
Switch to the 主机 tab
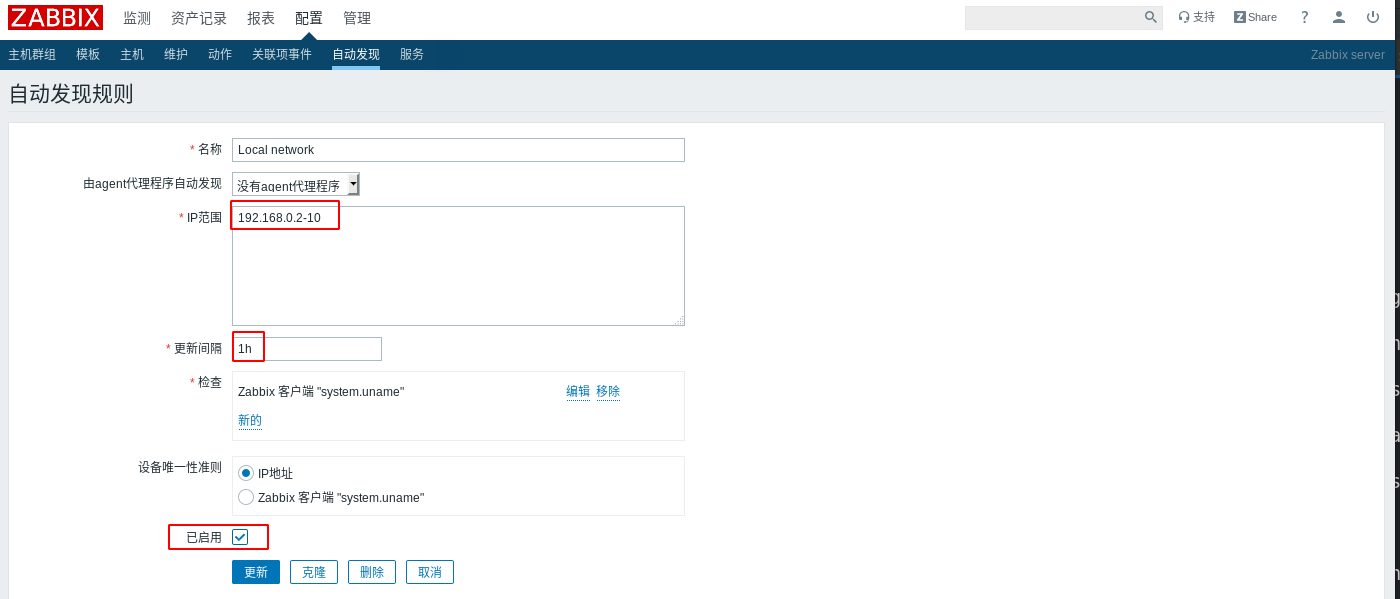[x=132, y=55]
